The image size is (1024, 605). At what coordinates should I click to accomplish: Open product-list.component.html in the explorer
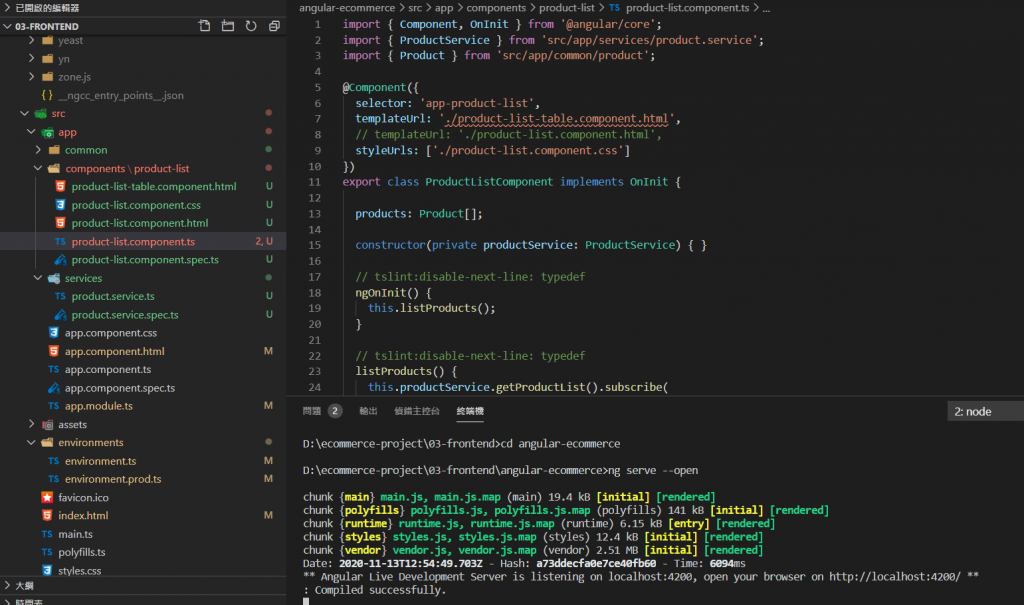point(140,223)
